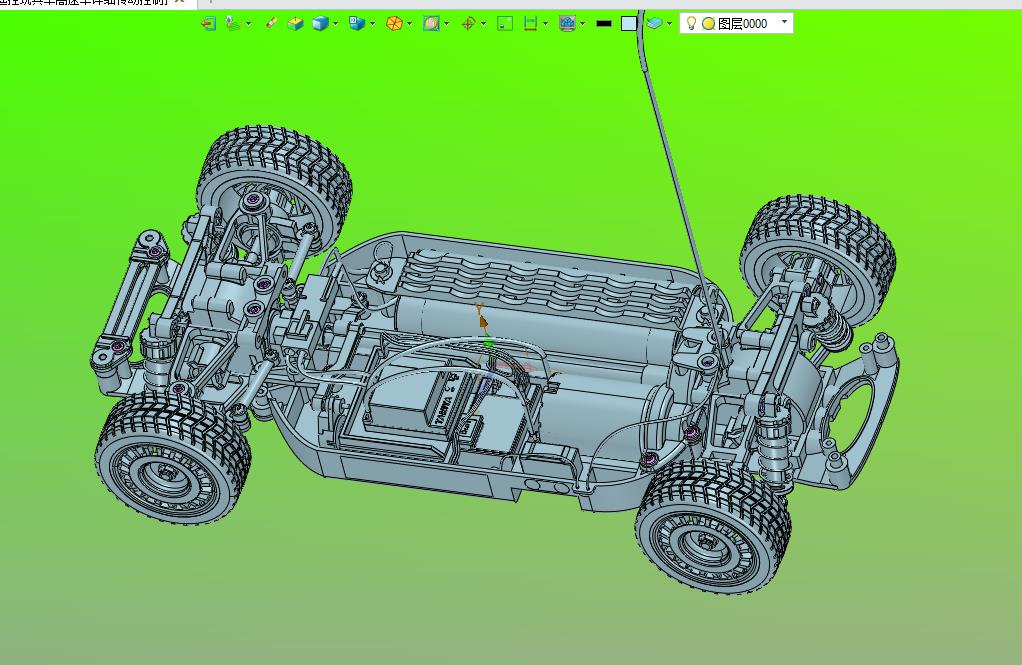1022x665 pixels.
Task: Open the inquire/inspect tool icon
Action: click(233, 23)
